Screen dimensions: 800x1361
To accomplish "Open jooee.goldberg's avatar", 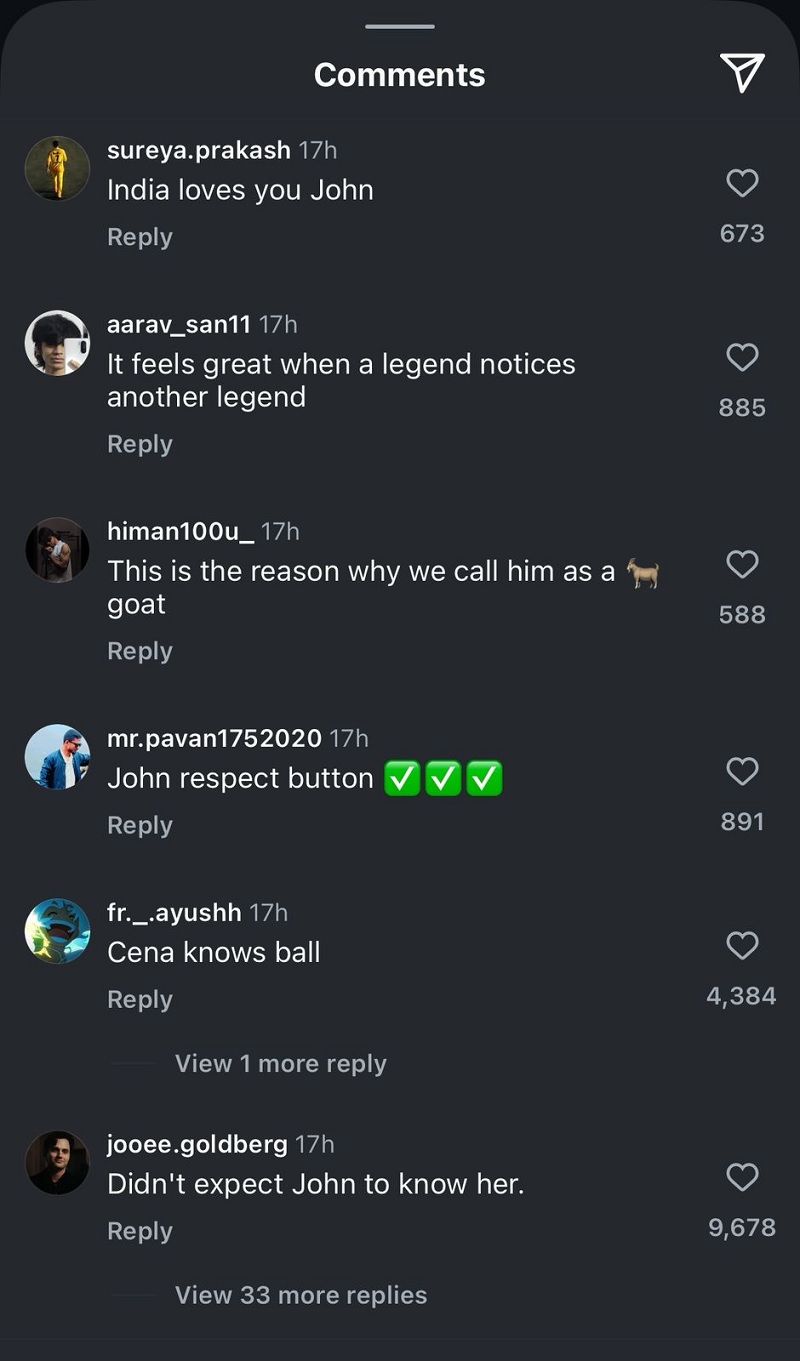I will coord(57,1163).
